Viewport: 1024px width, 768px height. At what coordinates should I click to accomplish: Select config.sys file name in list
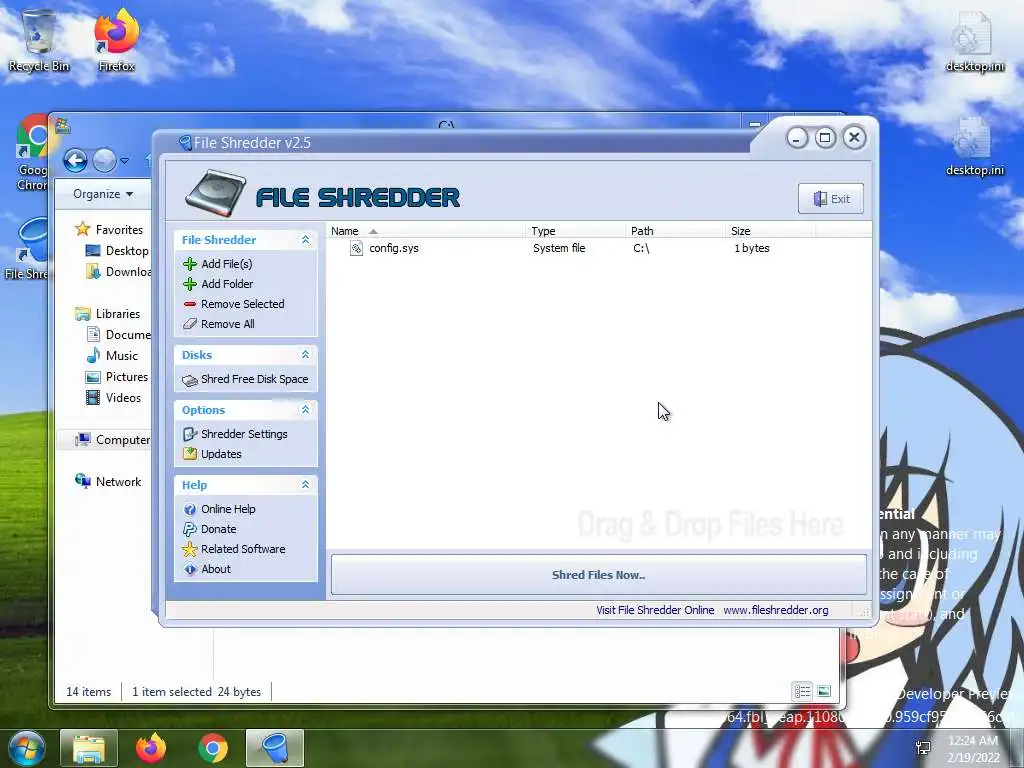click(x=394, y=248)
